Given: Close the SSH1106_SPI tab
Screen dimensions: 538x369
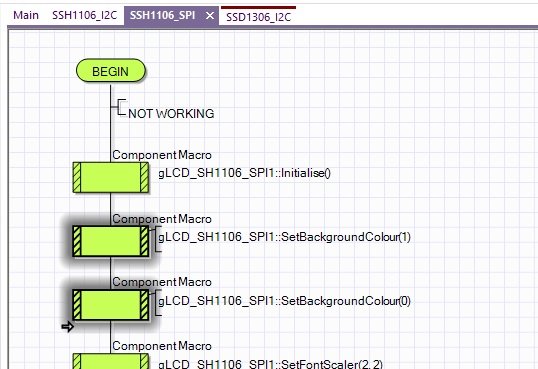Looking at the screenshot, I should [x=210, y=16].
